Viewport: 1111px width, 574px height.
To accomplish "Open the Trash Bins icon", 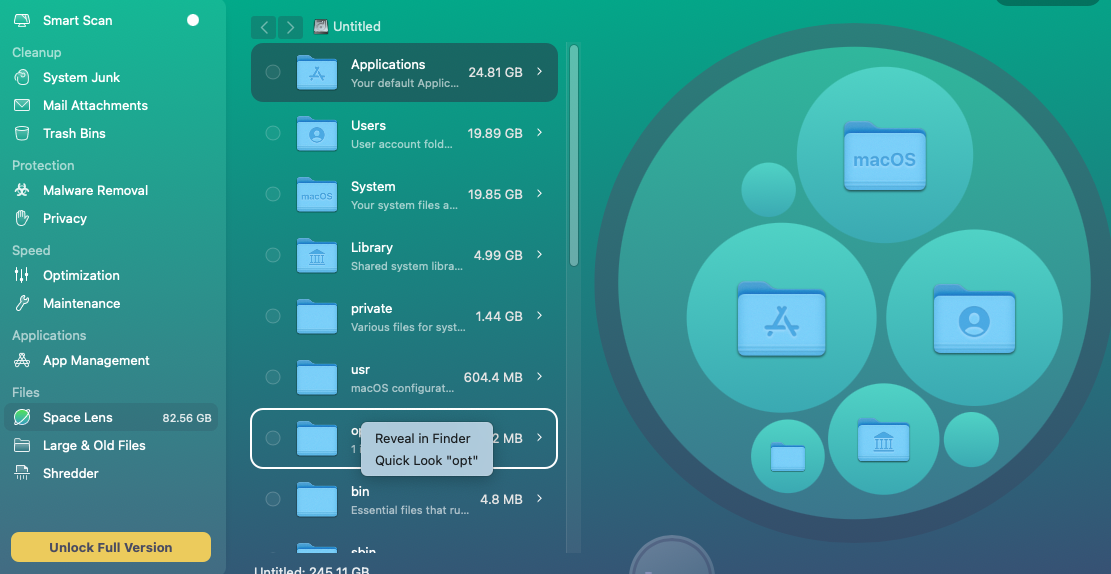I will point(22,133).
